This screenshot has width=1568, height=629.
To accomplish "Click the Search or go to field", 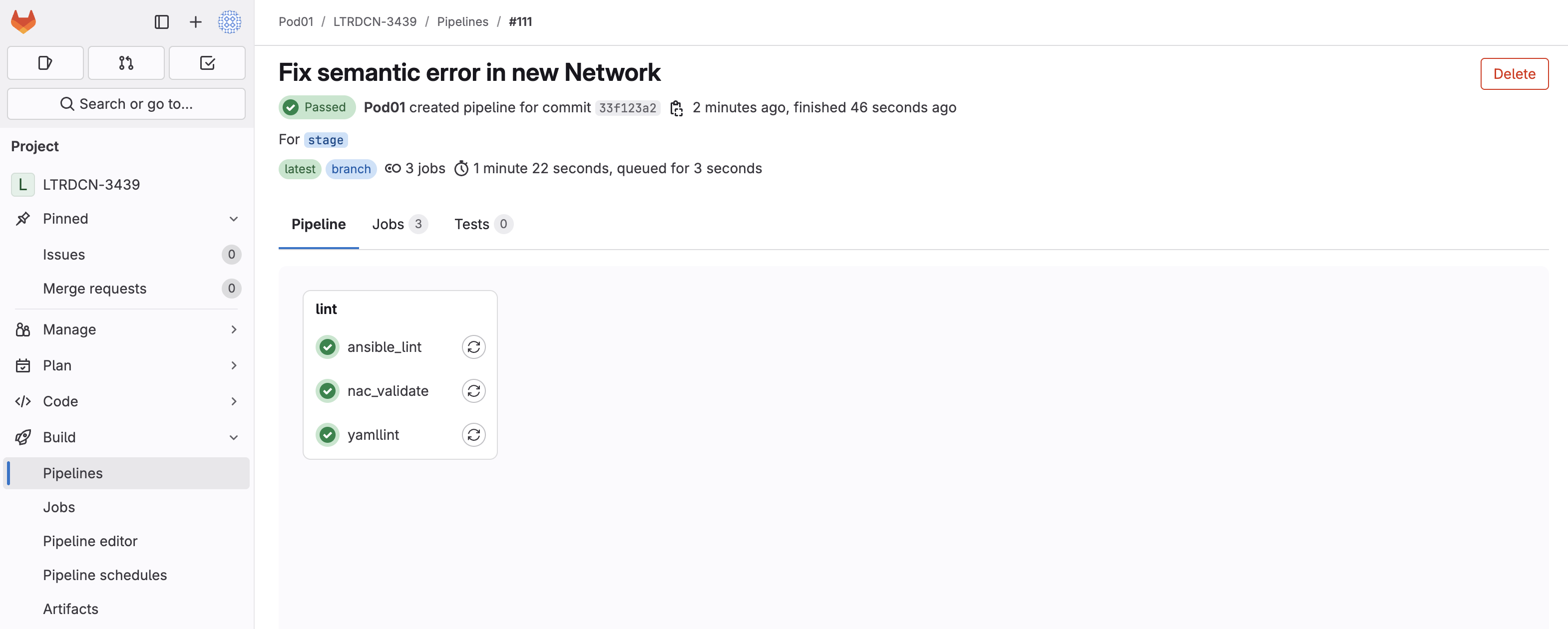I will 126,103.
